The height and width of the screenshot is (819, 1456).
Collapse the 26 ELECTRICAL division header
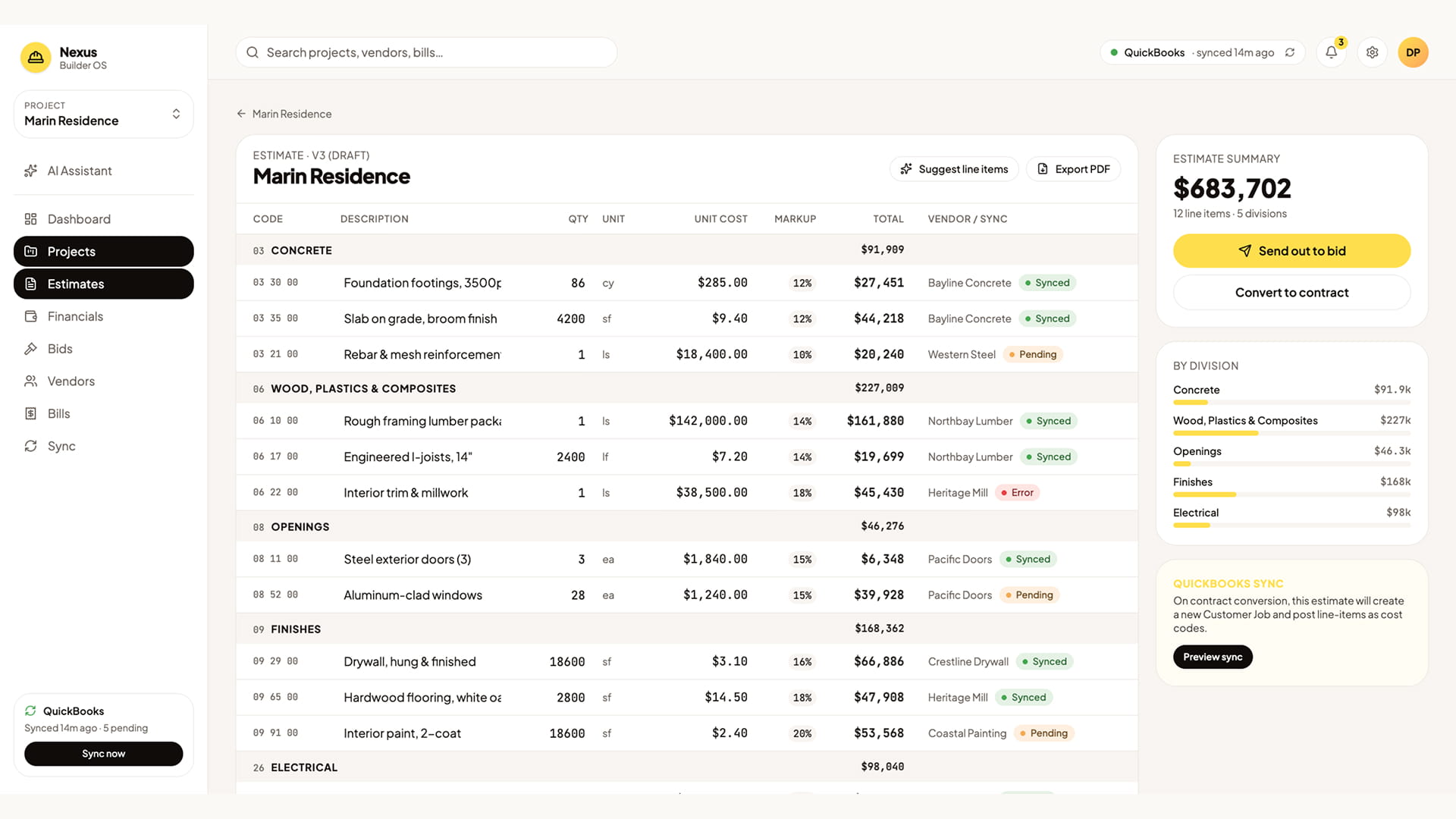pyautogui.click(x=686, y=767)
